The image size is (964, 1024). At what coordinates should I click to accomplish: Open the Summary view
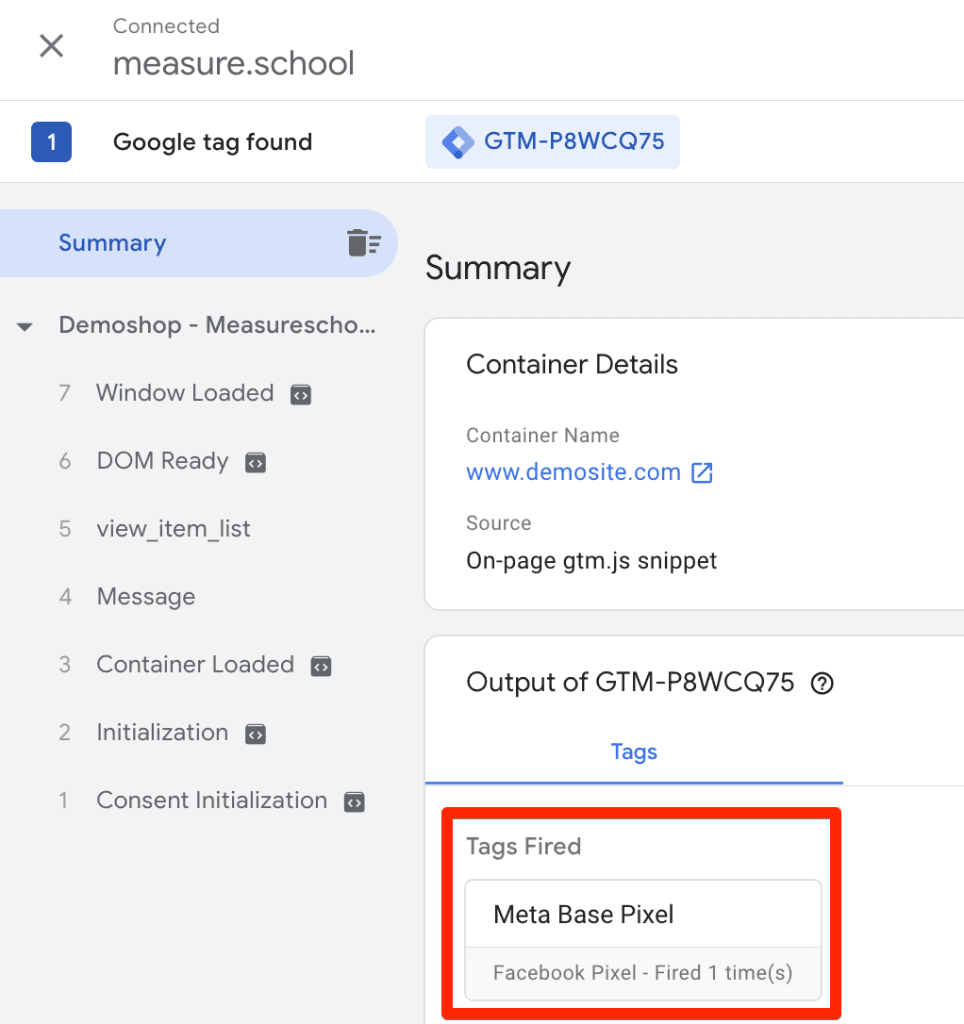(x=112, y=242)
